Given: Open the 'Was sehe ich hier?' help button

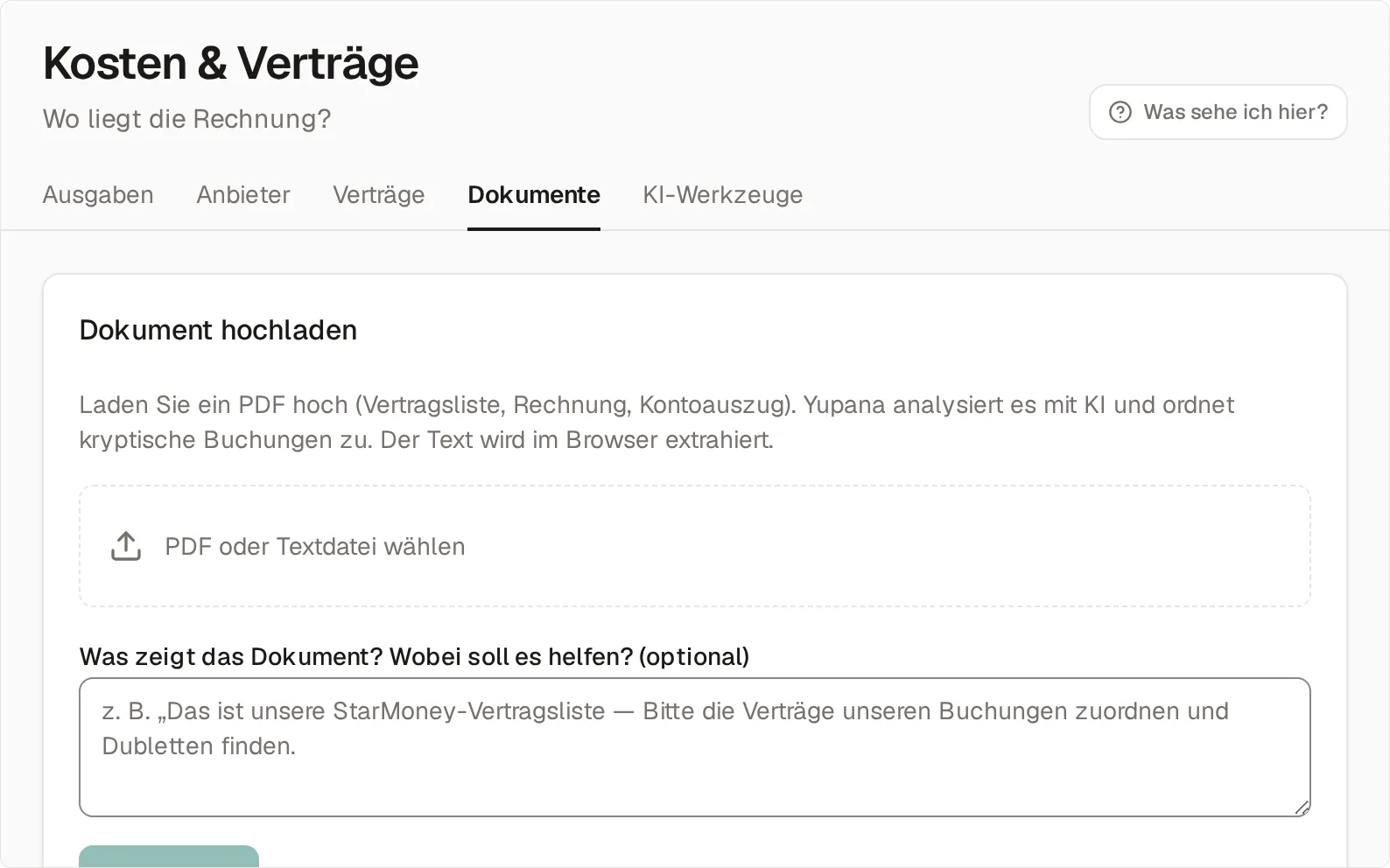Looking at the screenshot, I should click(x=1218, y=112).
